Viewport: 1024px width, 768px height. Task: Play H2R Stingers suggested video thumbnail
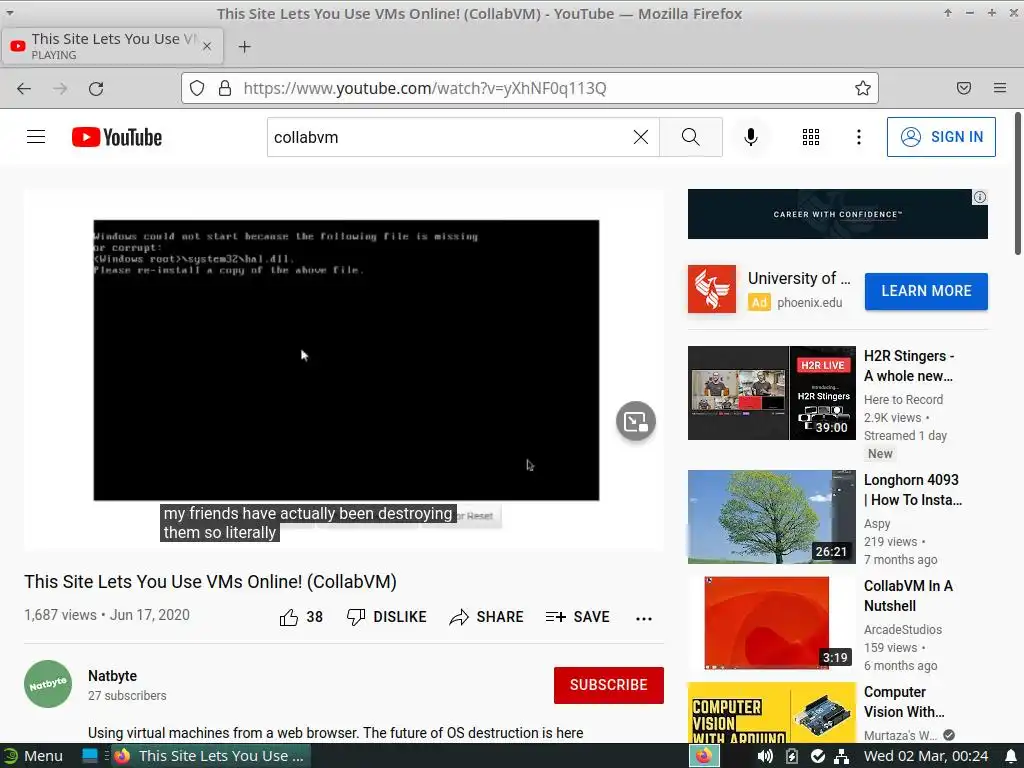tap(771, 393)
